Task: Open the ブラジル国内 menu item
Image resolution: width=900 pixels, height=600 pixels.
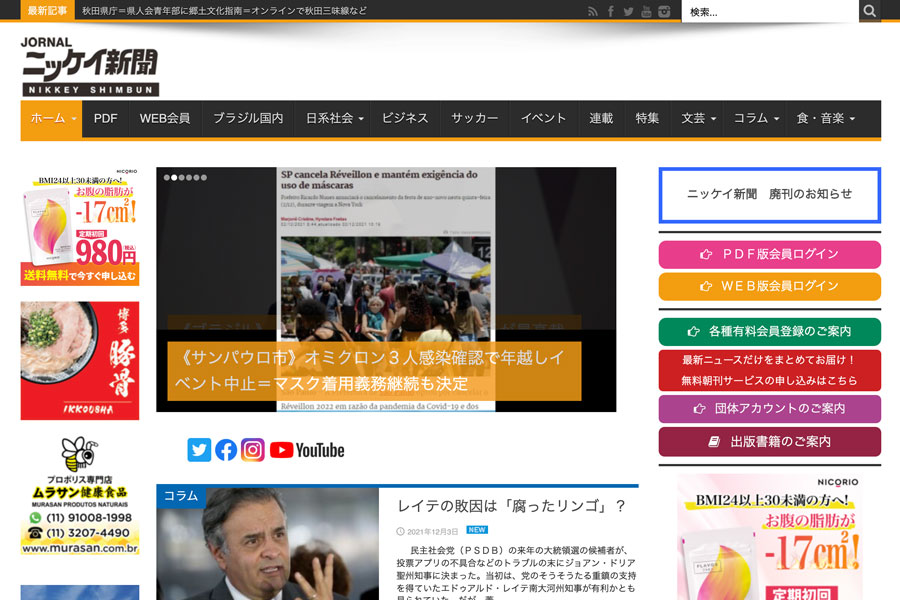Action: [248, 118]
